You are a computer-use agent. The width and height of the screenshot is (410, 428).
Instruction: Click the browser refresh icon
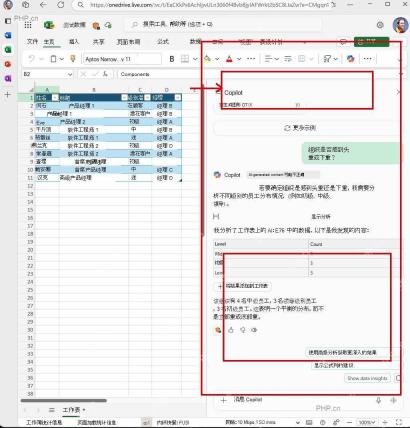click(61, 5)
